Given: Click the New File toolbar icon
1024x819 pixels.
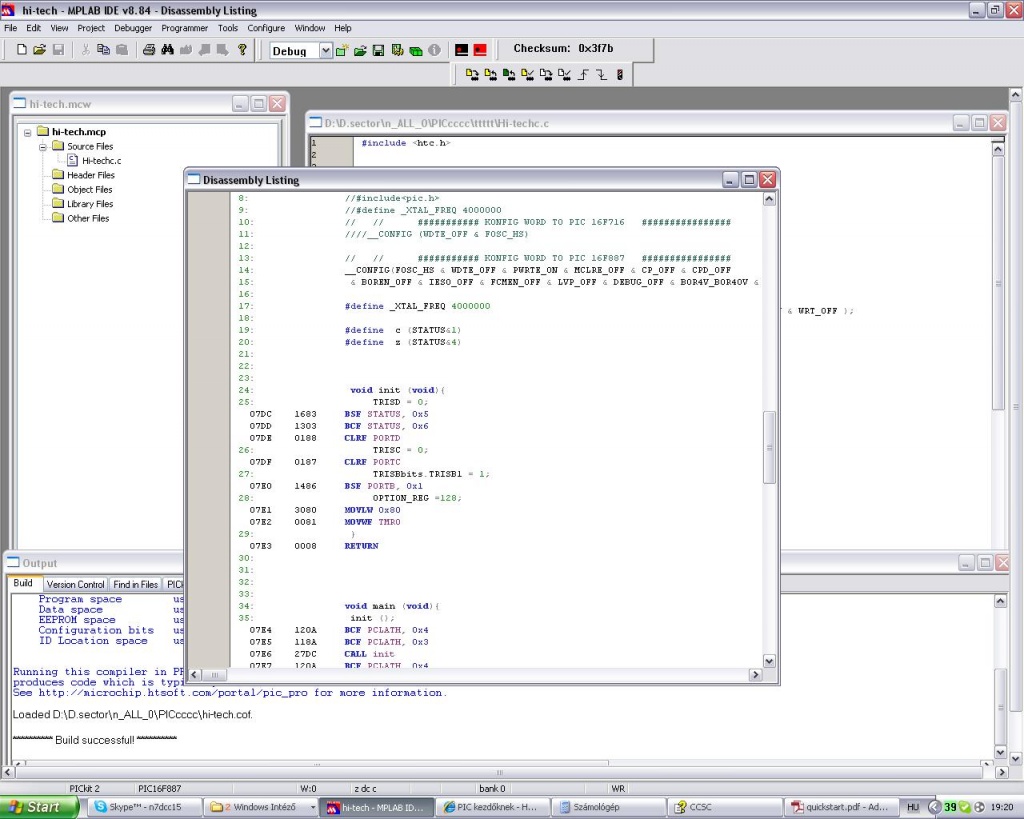Looking at the screenshot, I should [22, 50].
